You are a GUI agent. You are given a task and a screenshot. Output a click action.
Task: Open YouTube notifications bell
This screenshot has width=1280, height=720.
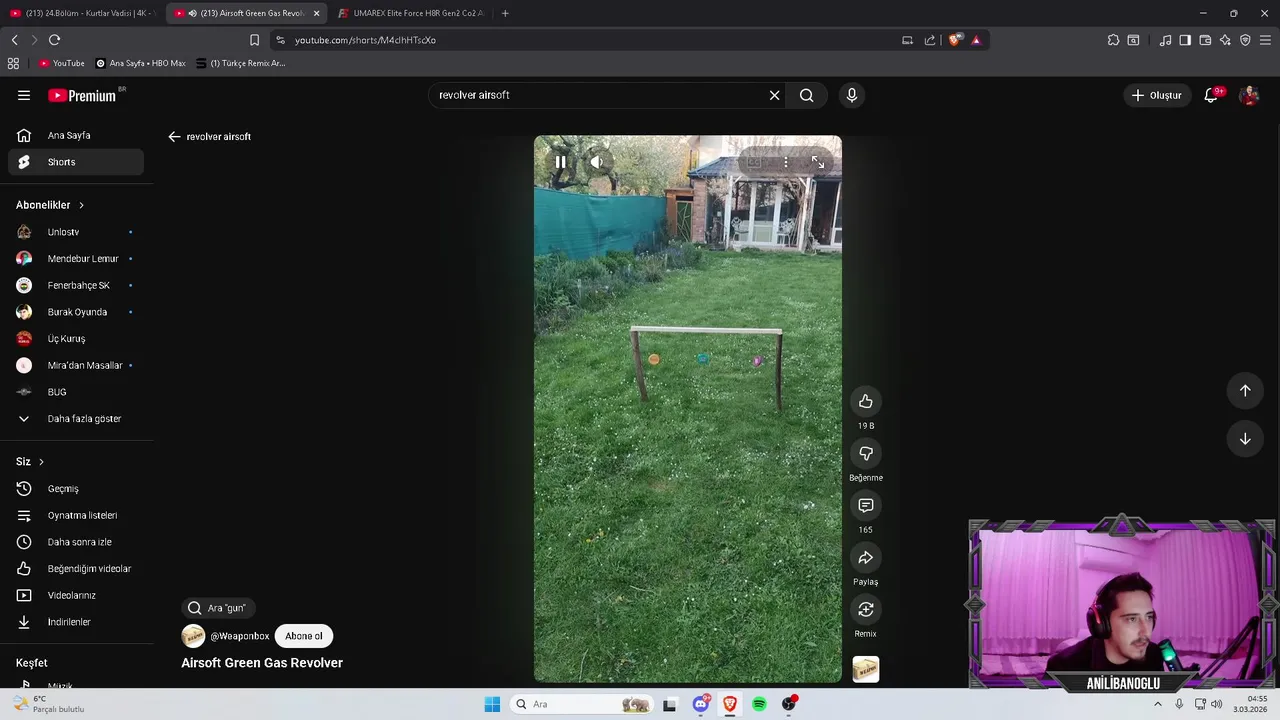[x=1212, y=95]
